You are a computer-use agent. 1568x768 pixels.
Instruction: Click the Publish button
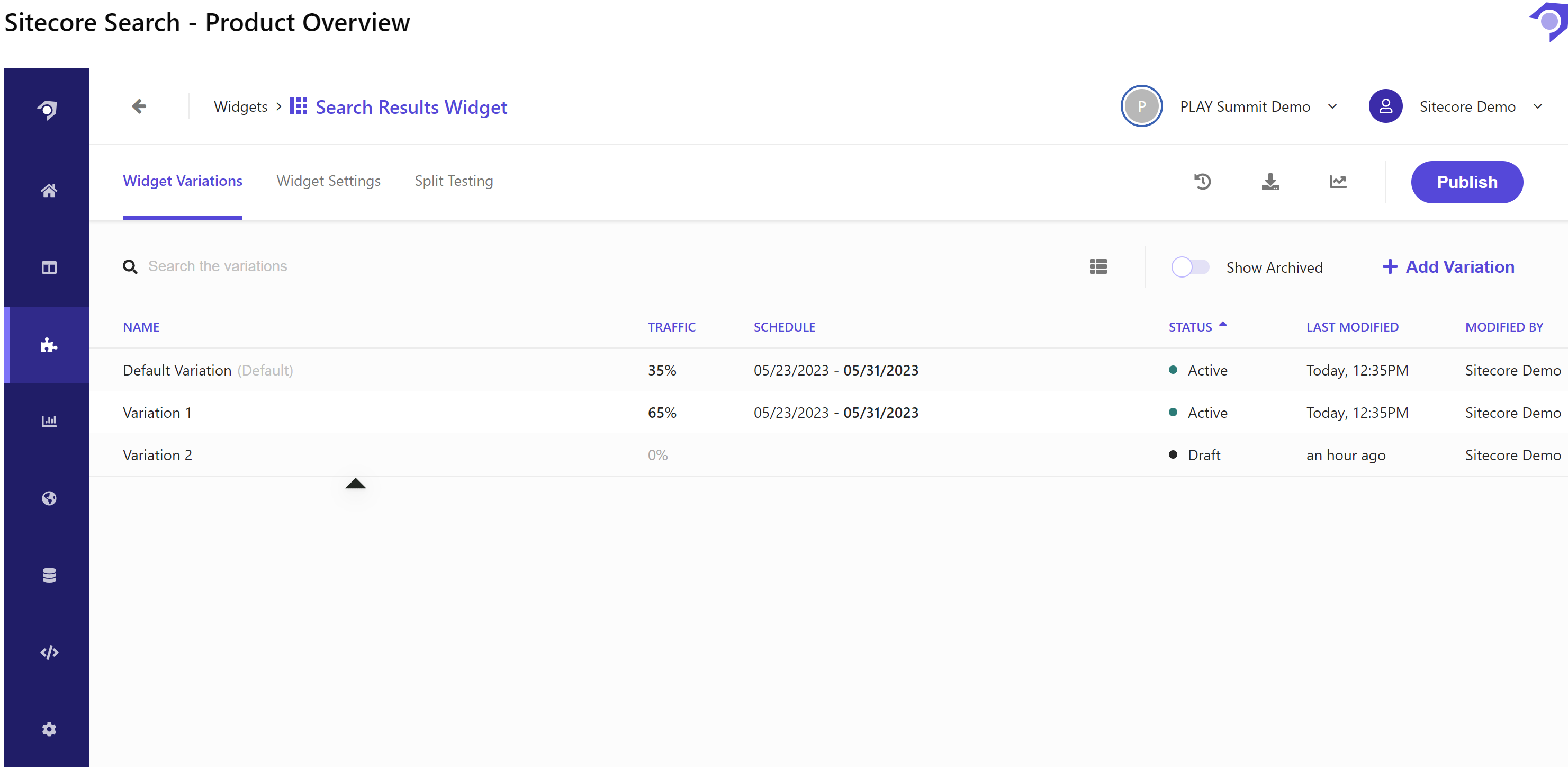pos(1466,182)
